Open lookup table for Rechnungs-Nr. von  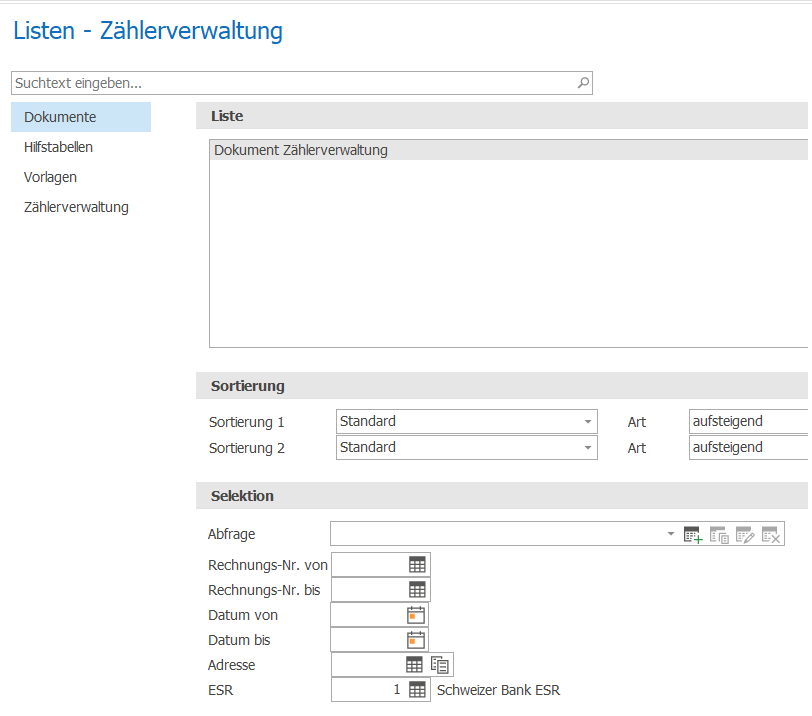417,564
